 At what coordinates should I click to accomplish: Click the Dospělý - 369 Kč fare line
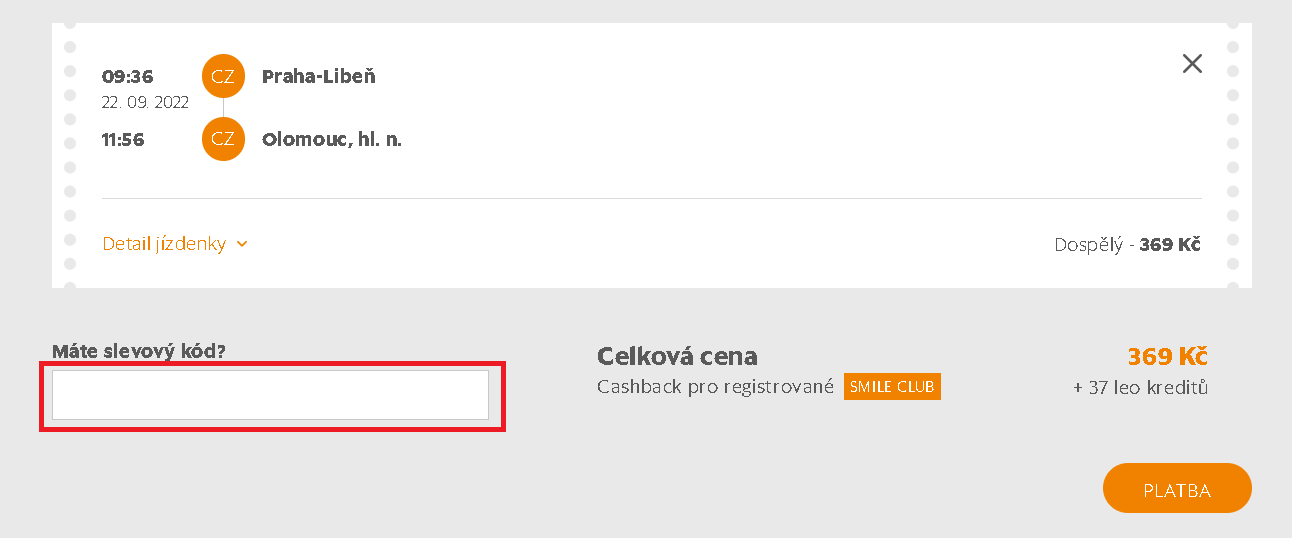coord(1128,244)
